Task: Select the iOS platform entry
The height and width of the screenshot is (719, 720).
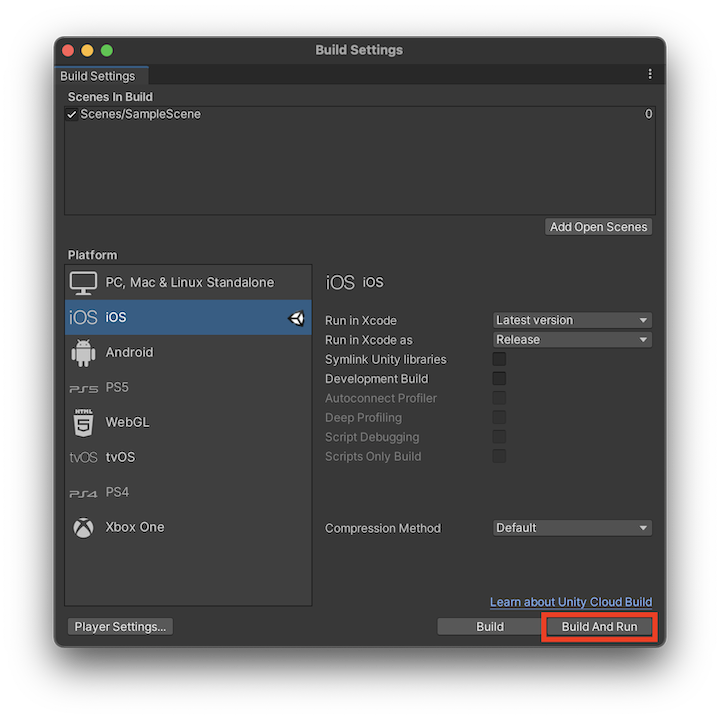Action: pos(188,317)
